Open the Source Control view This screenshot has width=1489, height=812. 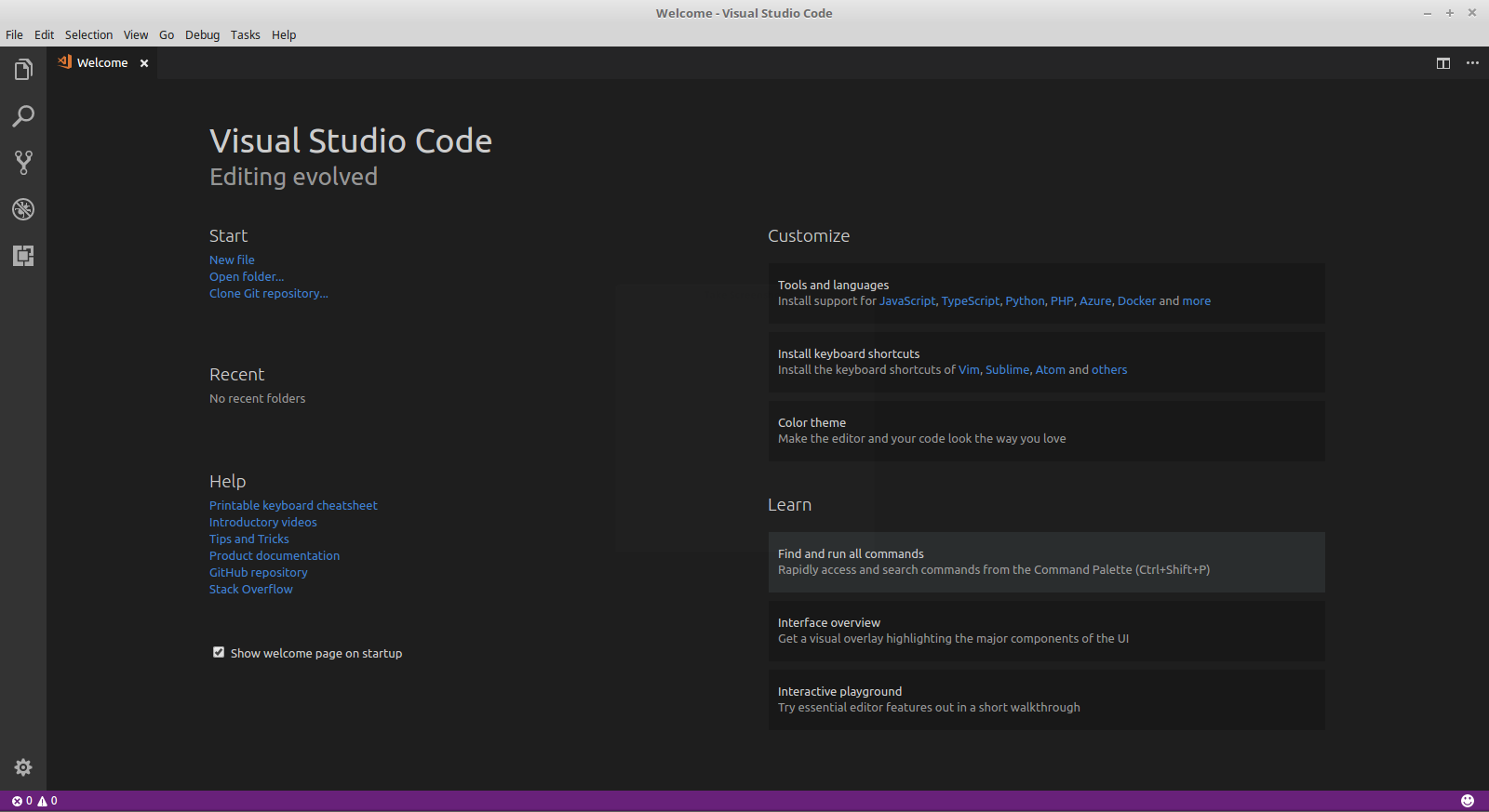23,163
